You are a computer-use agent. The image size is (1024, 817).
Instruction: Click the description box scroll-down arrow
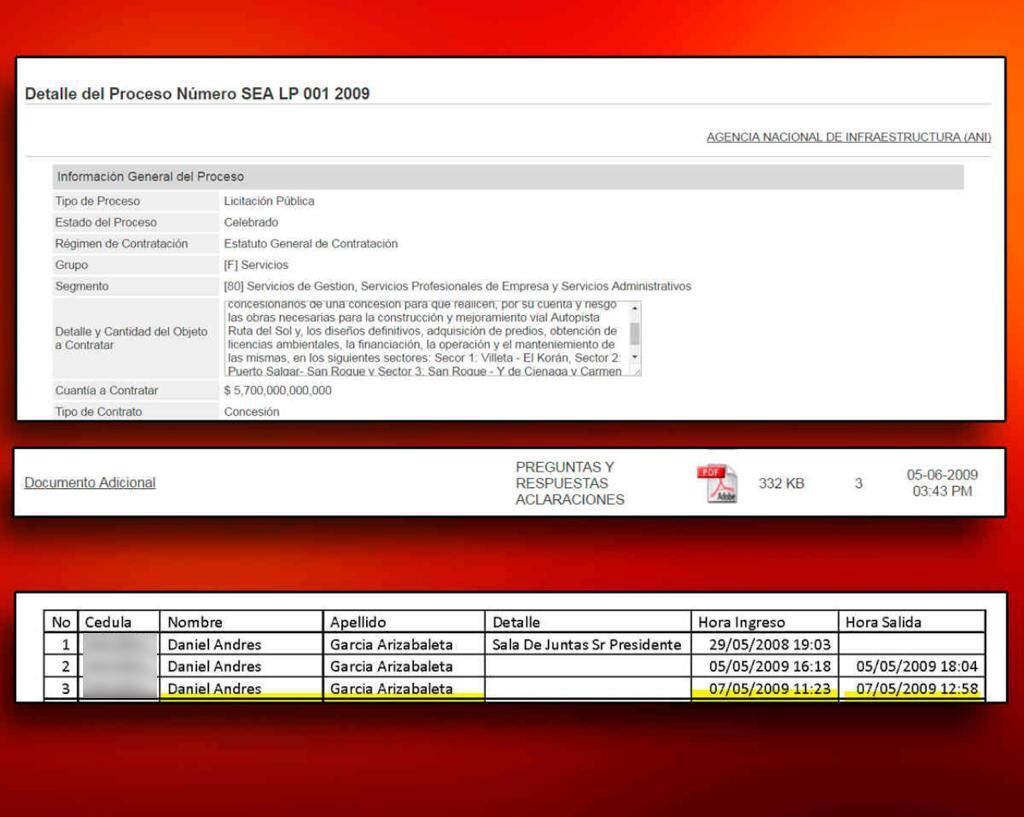coord(635,358)
